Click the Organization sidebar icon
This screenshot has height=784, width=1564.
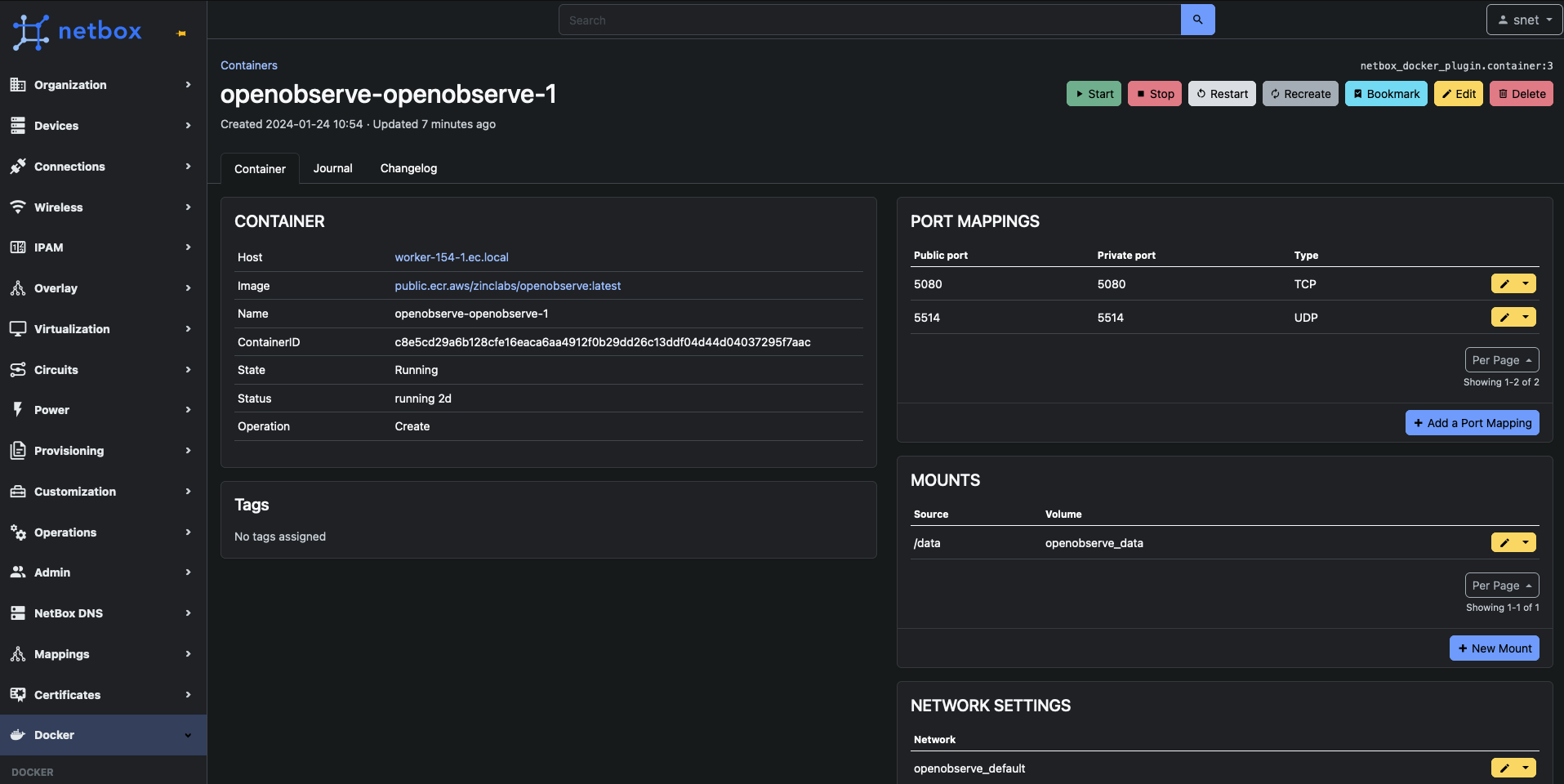(x=18, y=84)
